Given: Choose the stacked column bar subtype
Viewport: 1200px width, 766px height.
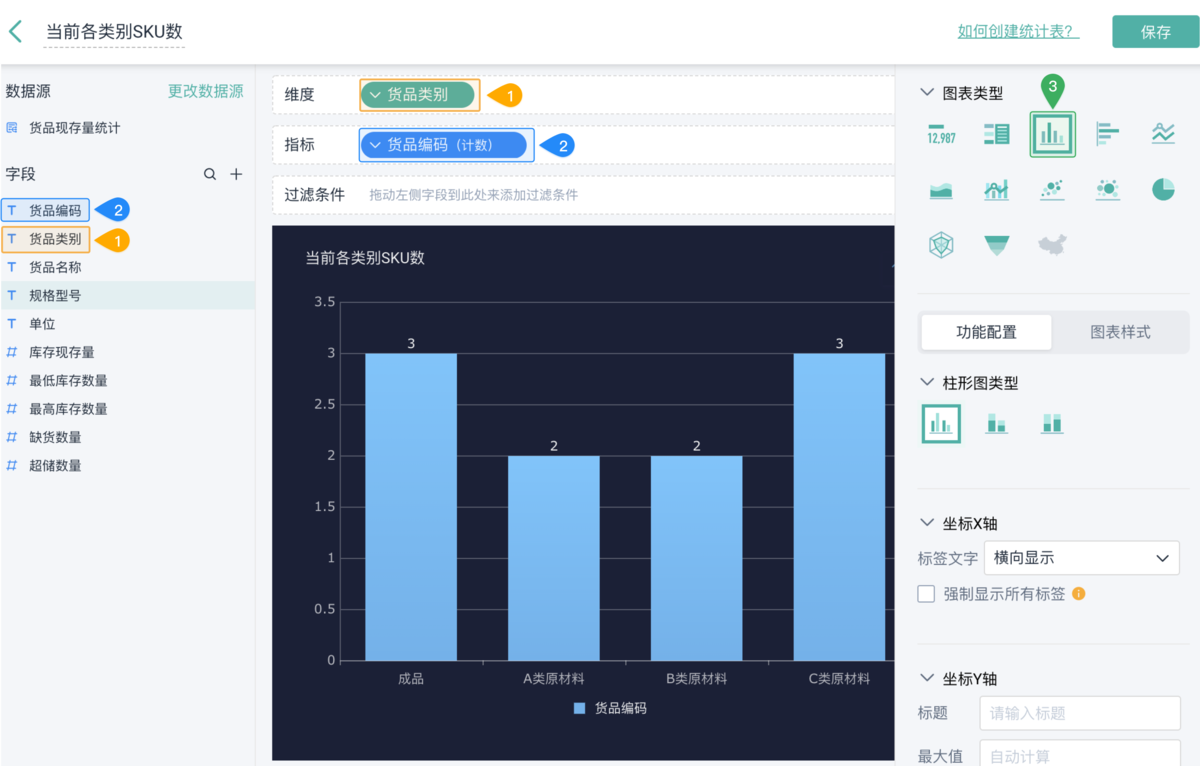Looking at the screenshot, I should click(996, 424).
